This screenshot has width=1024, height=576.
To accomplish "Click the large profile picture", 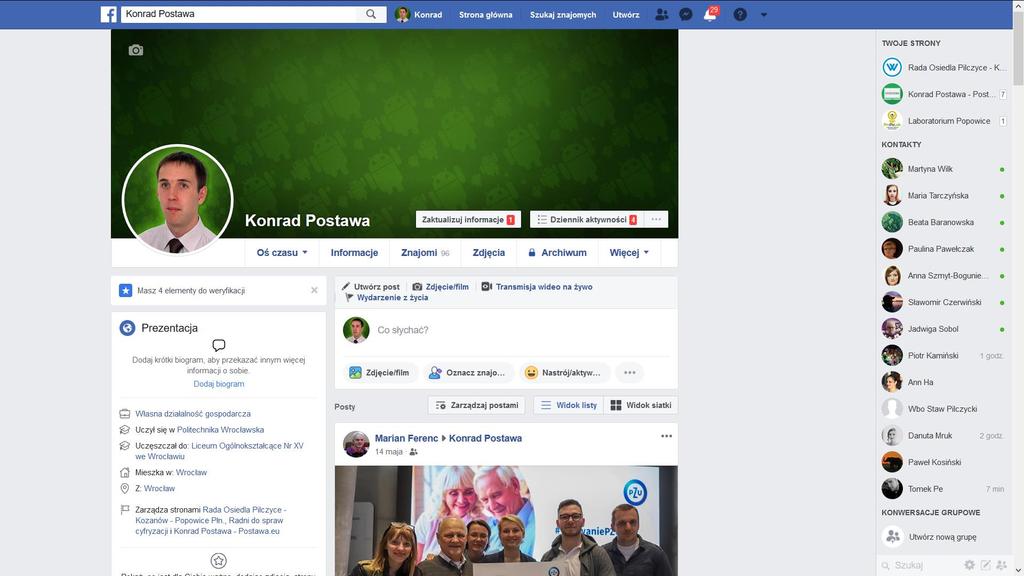I will click(178, 199).
